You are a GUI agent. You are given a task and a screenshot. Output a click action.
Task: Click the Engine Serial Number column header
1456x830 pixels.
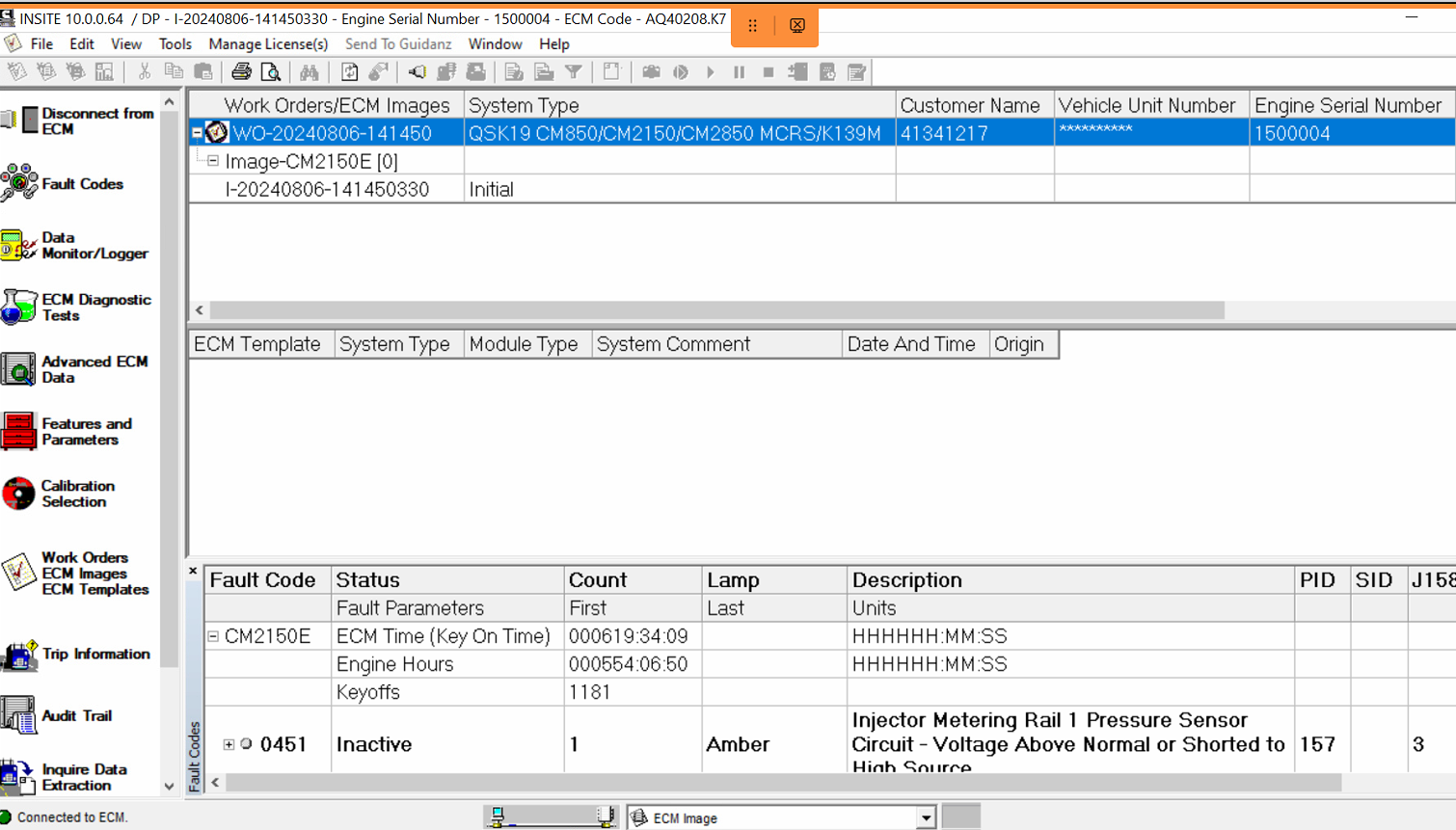1352,105
